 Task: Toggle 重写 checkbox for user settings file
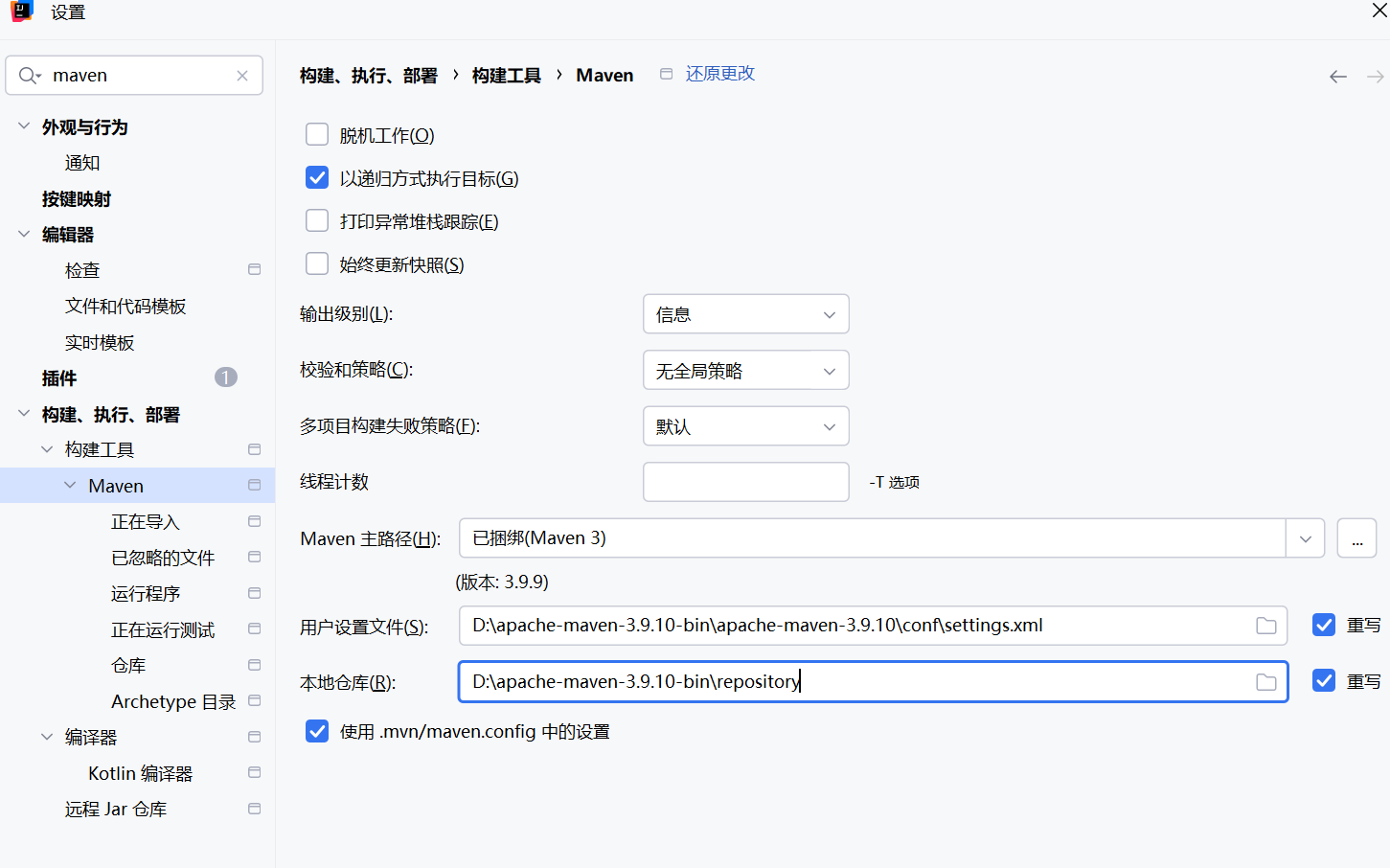pos(1324,625)
